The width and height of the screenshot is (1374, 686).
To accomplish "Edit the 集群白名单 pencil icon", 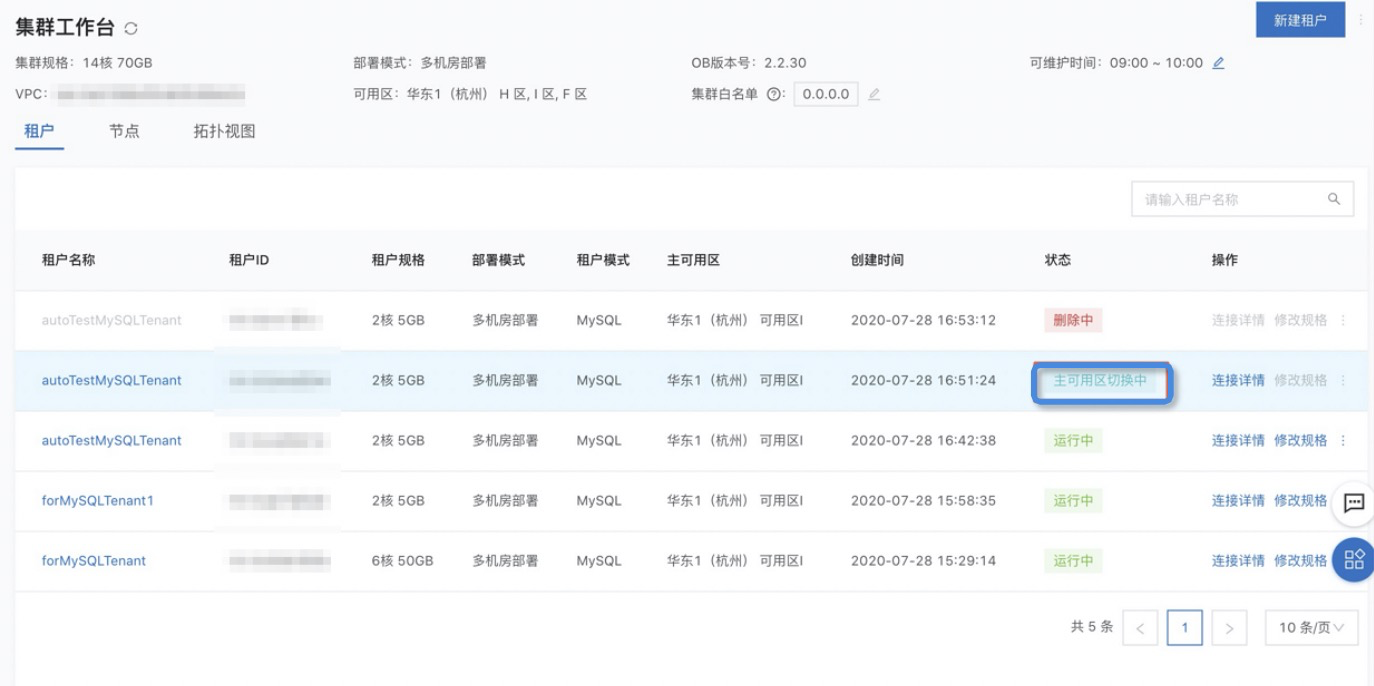I will point(874,95).
